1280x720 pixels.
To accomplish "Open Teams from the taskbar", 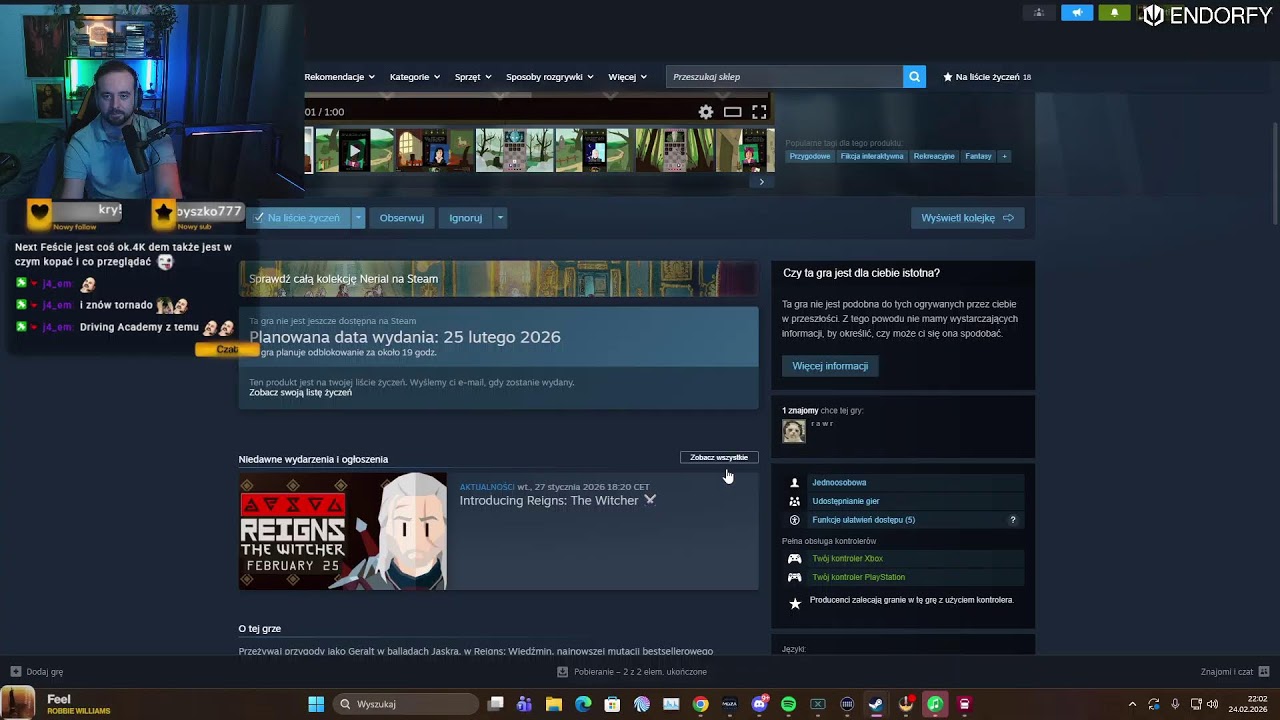I will pos(524,704).
